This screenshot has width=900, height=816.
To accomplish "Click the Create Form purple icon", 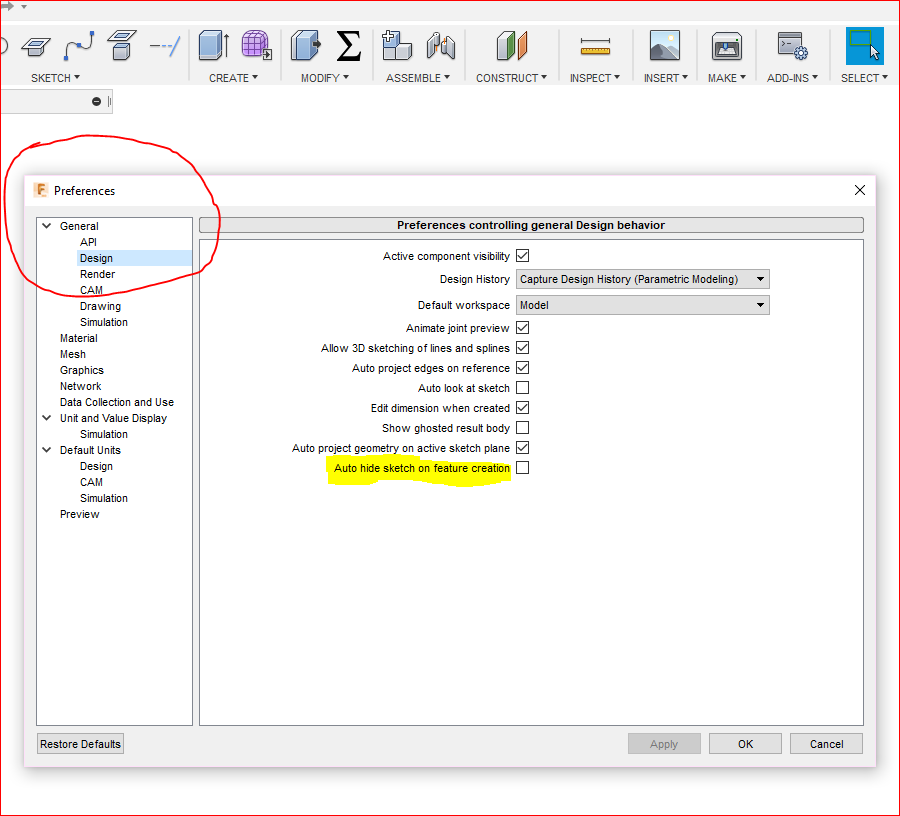I will click(256, 45).
